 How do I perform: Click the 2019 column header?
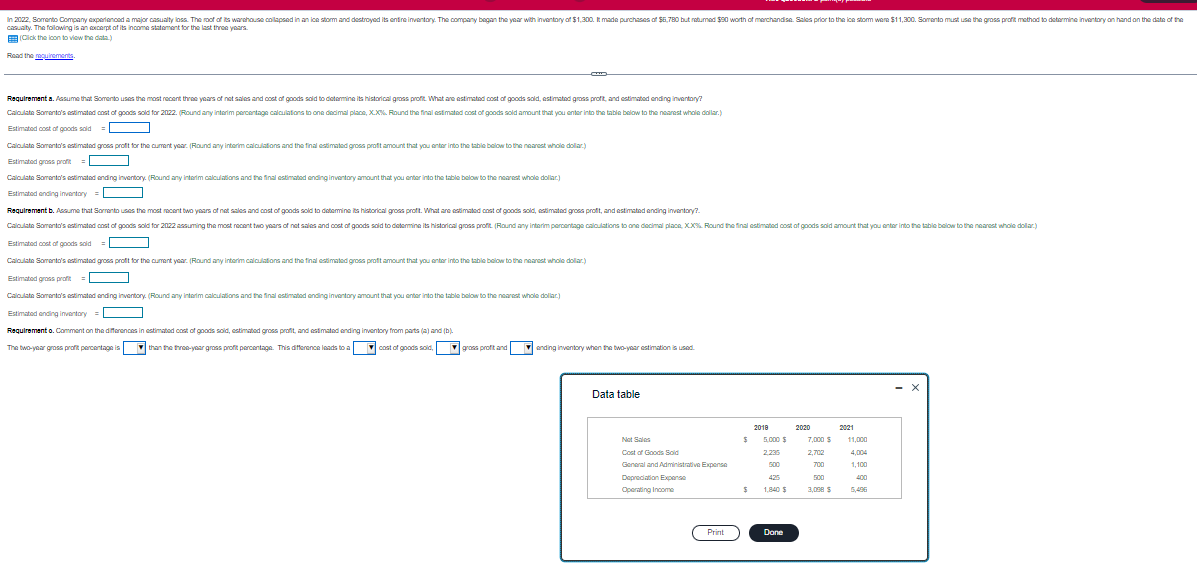pyautogui.click(x=761, y=427)
